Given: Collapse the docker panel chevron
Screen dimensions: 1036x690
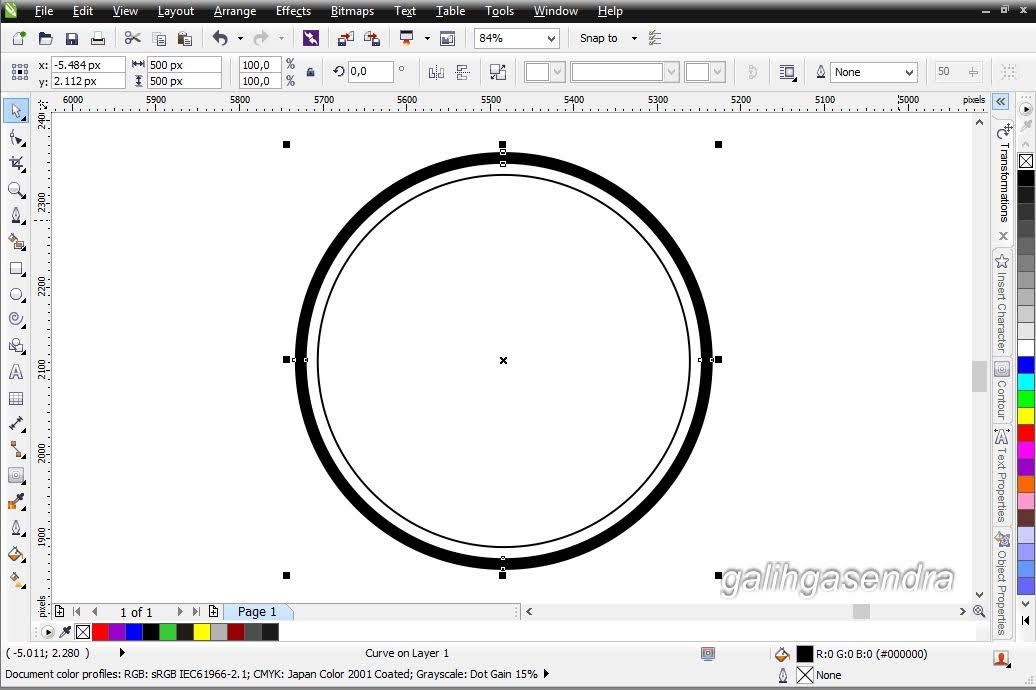Looking at the screenshot, I should pos(1001,101).
